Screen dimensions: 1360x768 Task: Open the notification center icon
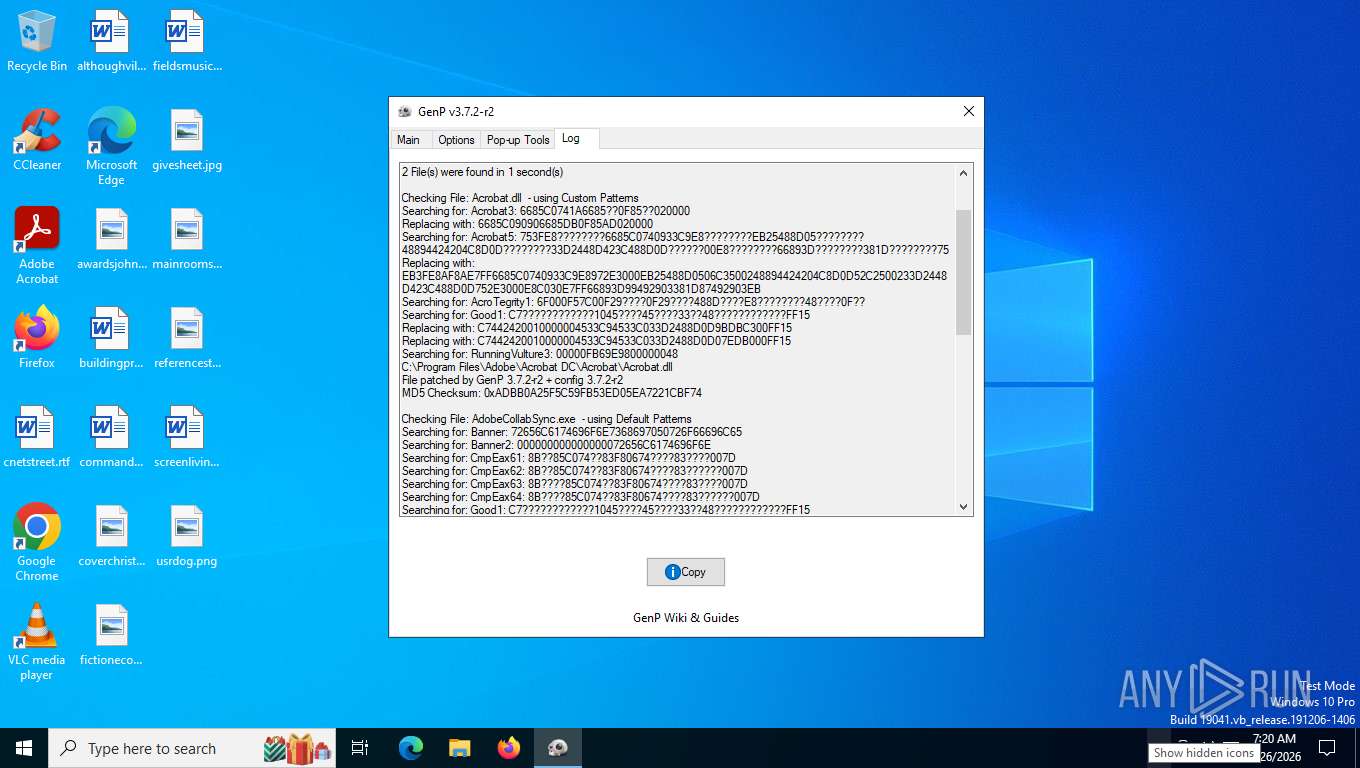coord(1327,748)
